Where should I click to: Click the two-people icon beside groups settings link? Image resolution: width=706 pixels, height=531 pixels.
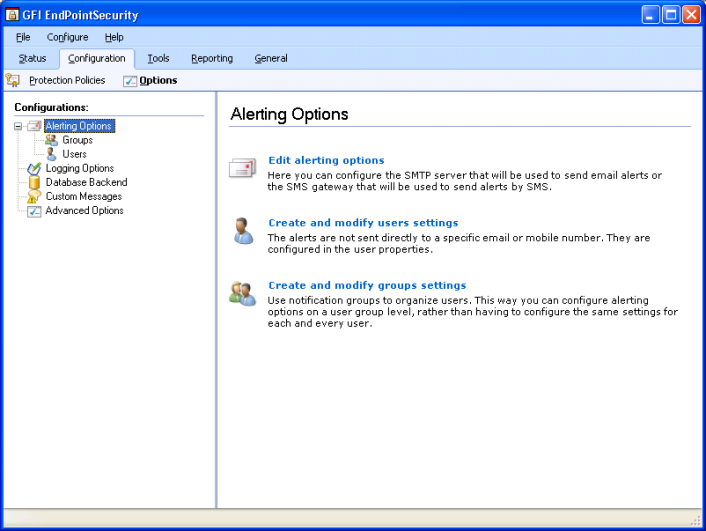tap(243, 294)
